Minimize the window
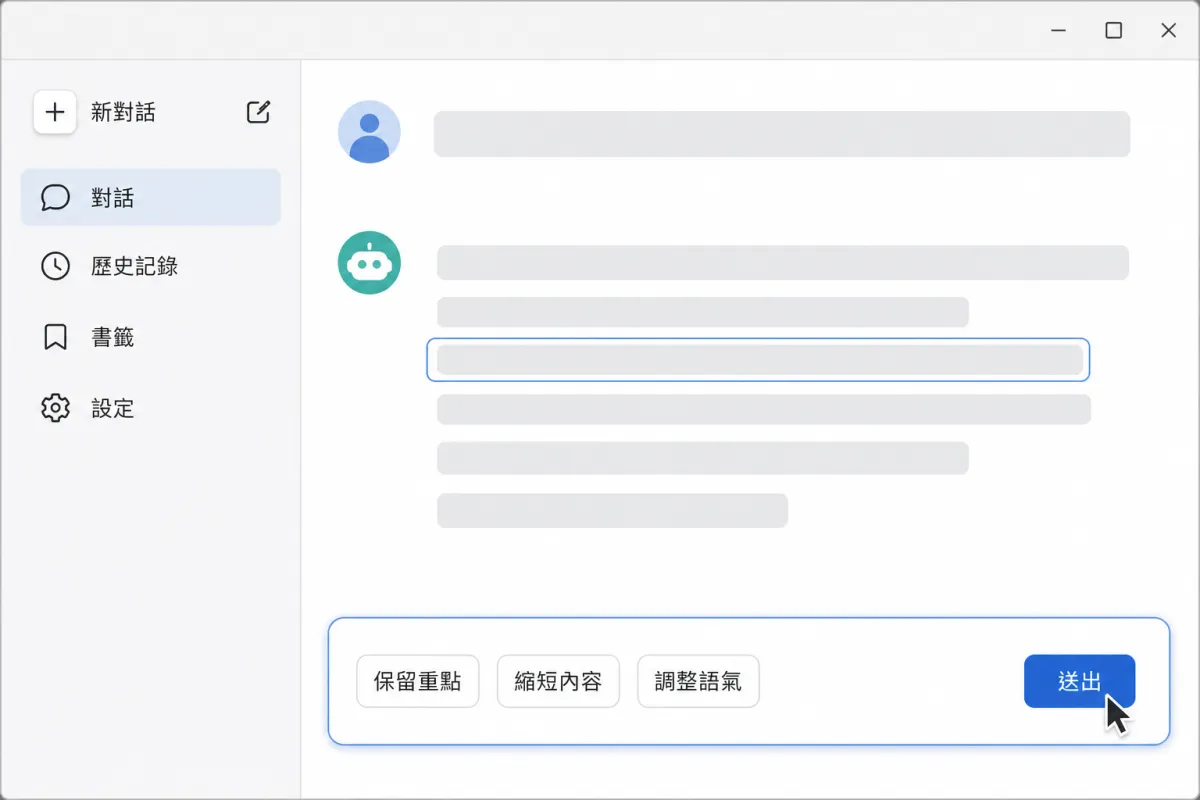 click(x=1058, y=31)
